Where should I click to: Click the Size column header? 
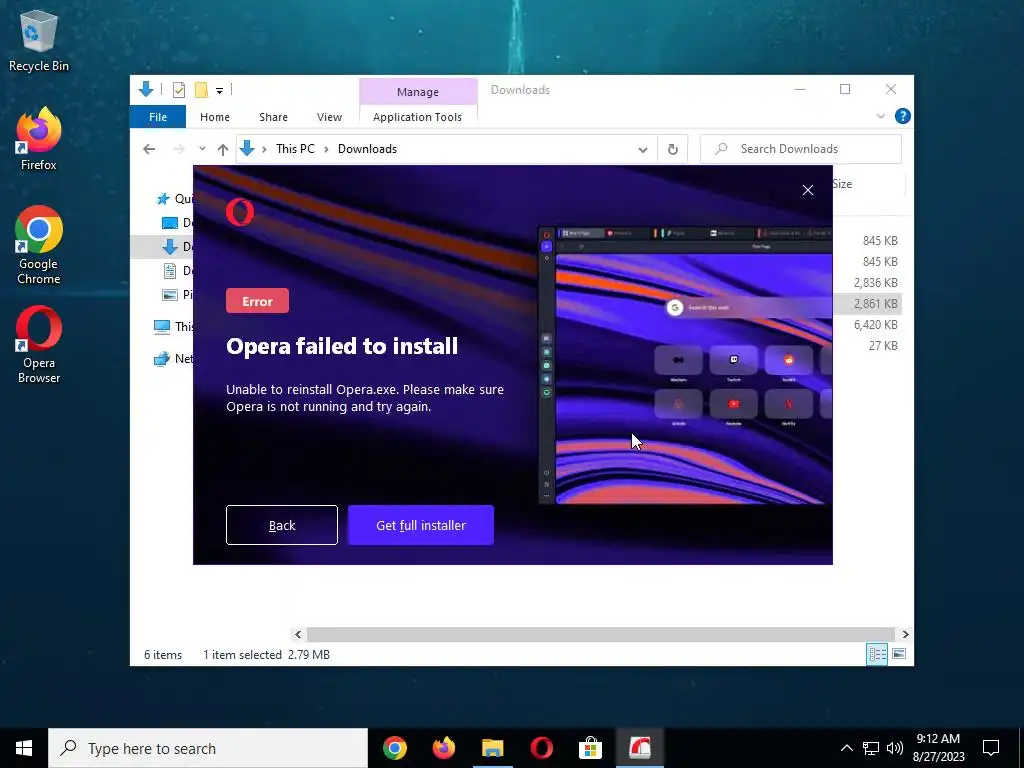point(869,184)
